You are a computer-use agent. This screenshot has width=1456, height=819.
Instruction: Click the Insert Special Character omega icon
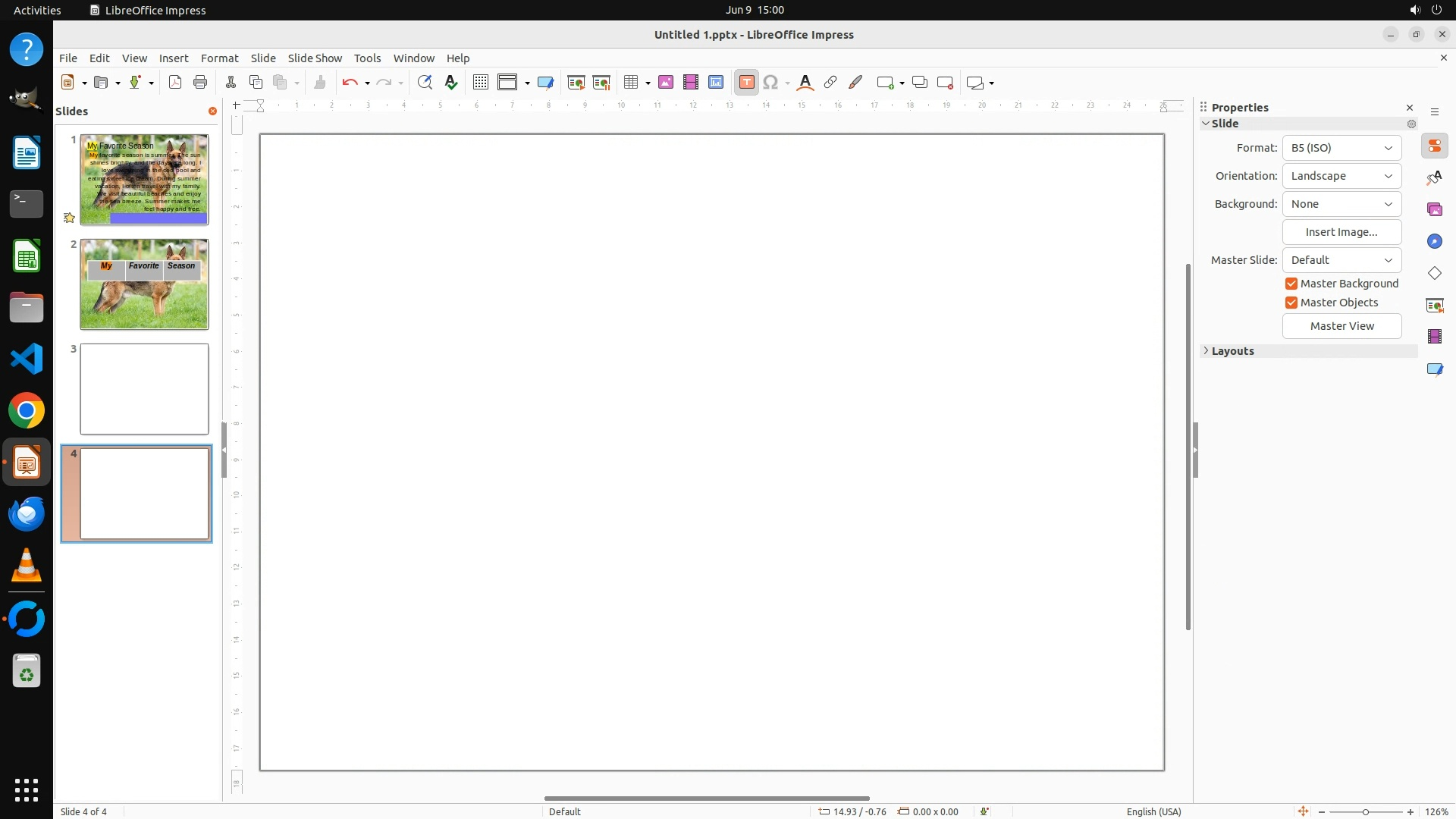pos(770,83)
